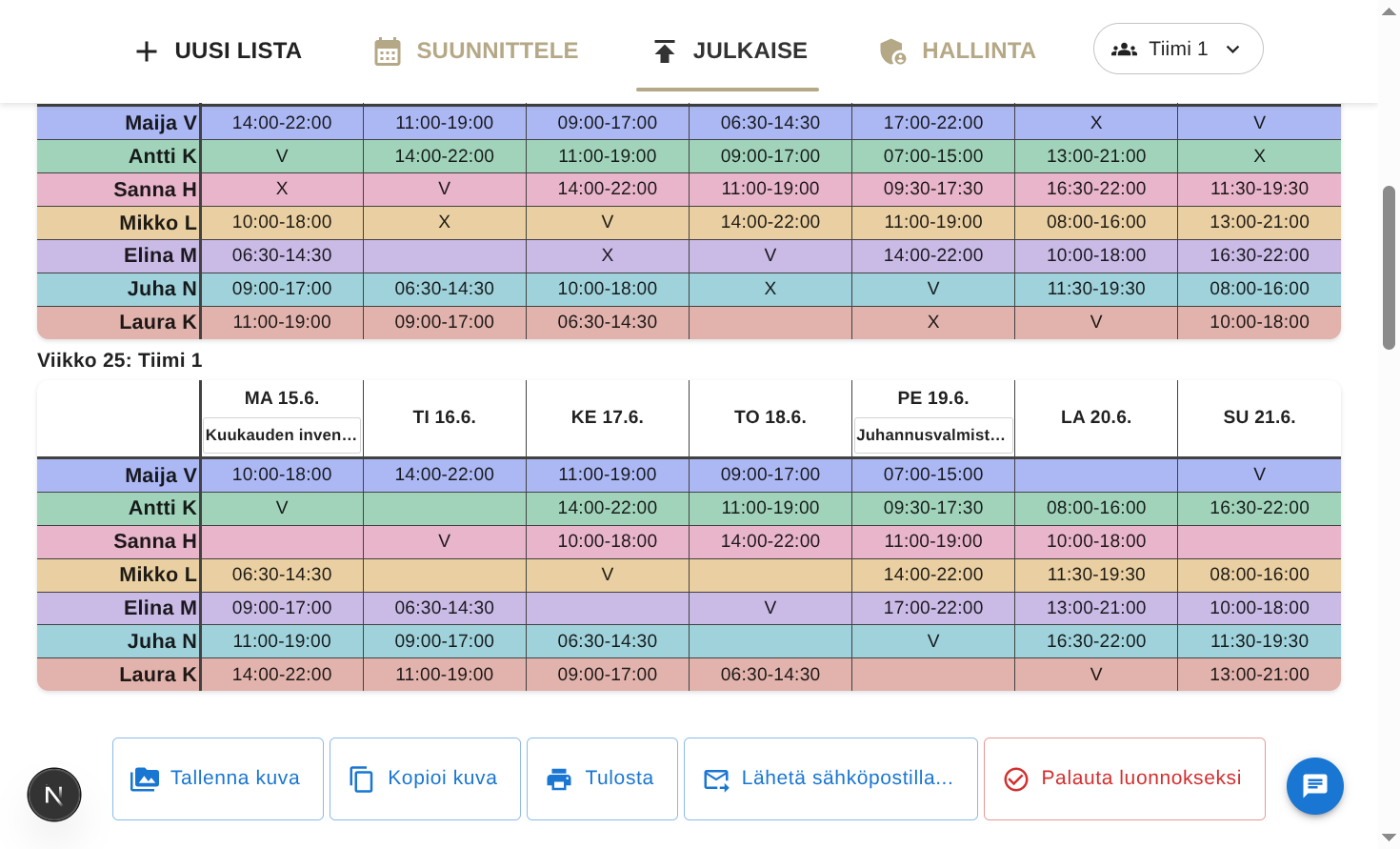Click Elina M's 17:00-22:00 shift on PE 19.6.
Image resolution: width=1400 pixels, height=849 pixels.
933,608
